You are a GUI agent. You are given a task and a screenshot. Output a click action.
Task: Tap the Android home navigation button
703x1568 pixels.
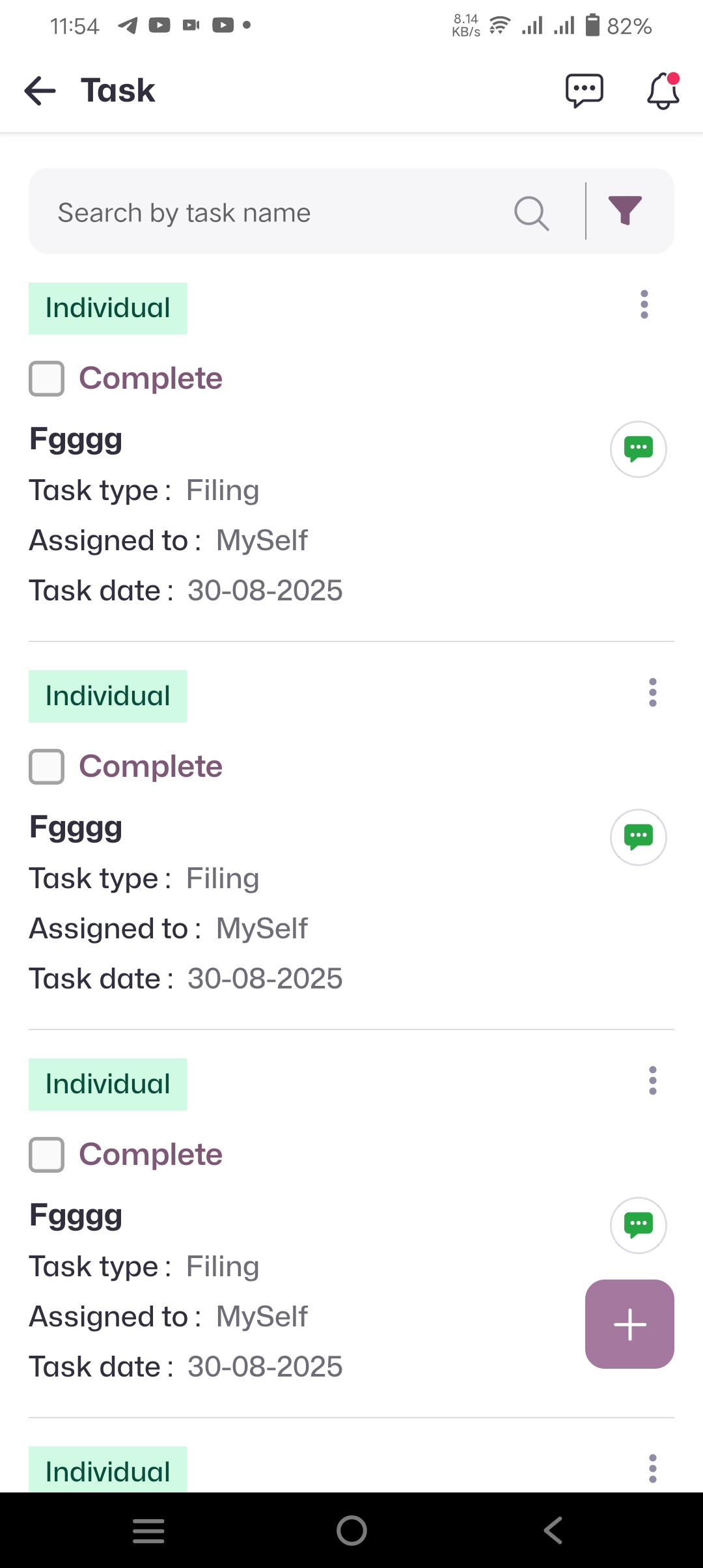(x=351, y=1530)
